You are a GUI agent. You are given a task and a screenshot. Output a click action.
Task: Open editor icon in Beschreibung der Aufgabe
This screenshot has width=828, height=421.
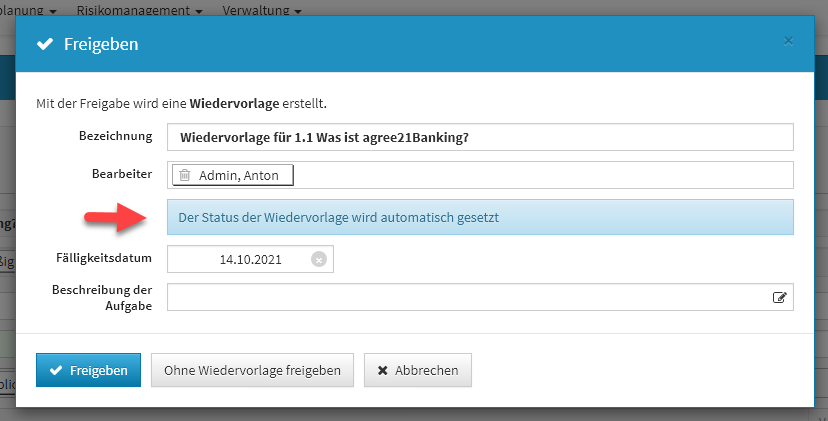click(x=779, y=297)
